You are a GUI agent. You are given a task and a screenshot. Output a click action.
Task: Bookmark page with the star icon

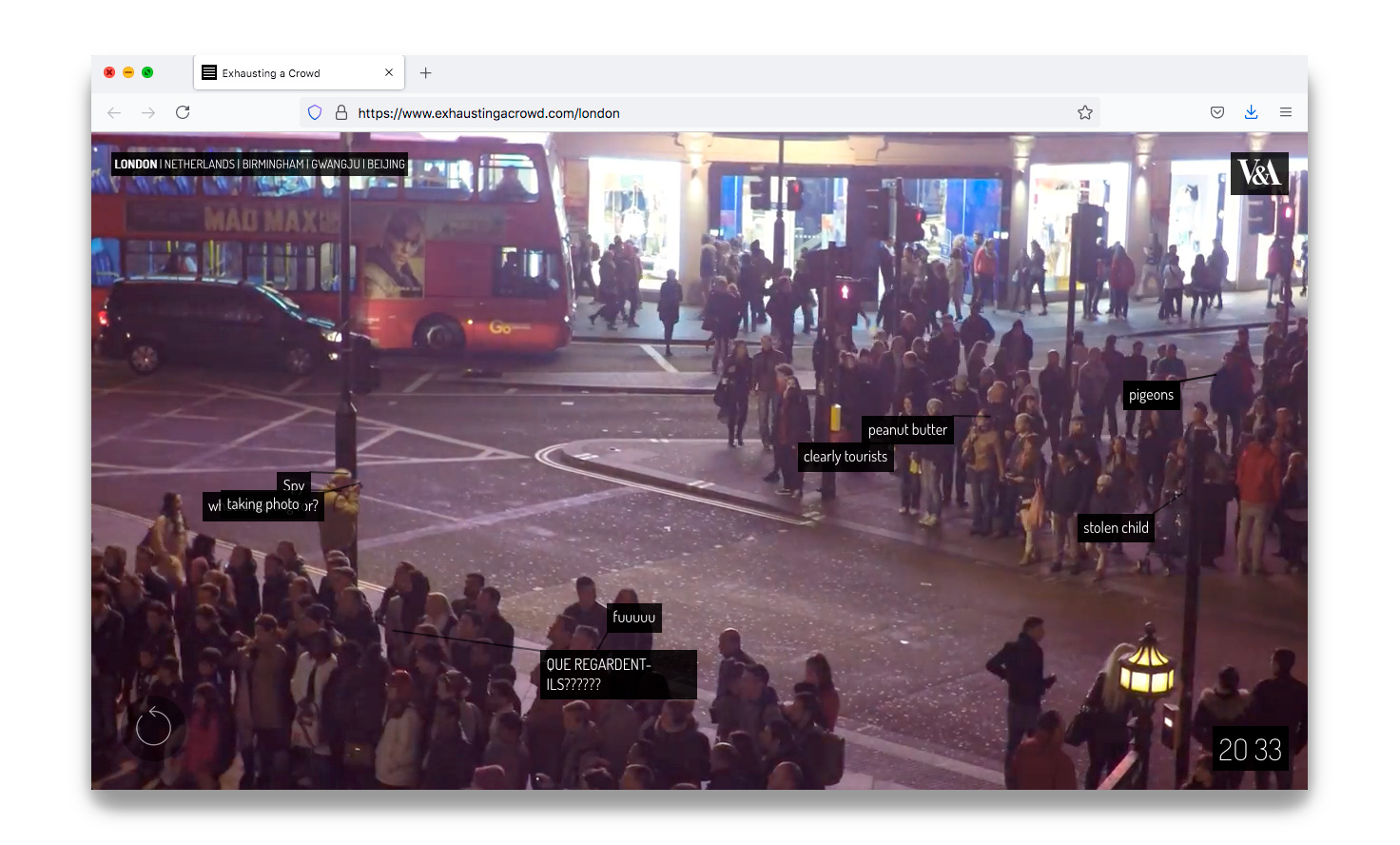1085,112
